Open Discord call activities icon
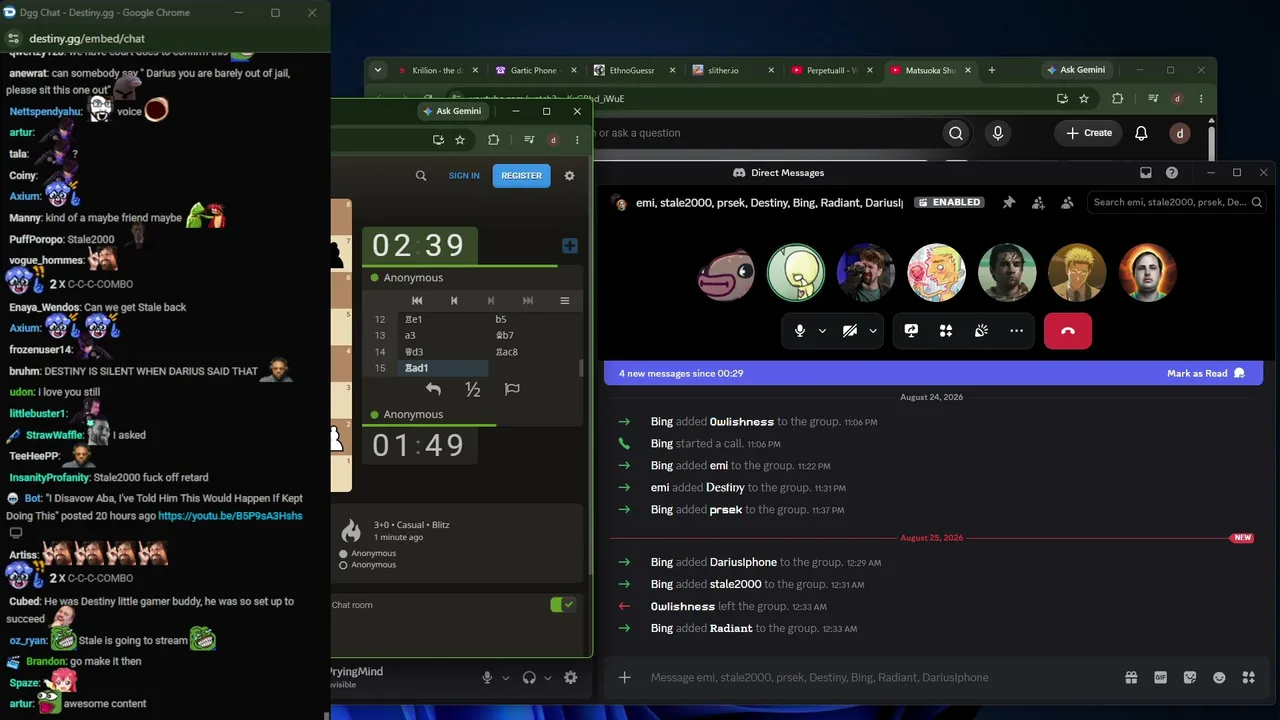 (x=946, y=331)
